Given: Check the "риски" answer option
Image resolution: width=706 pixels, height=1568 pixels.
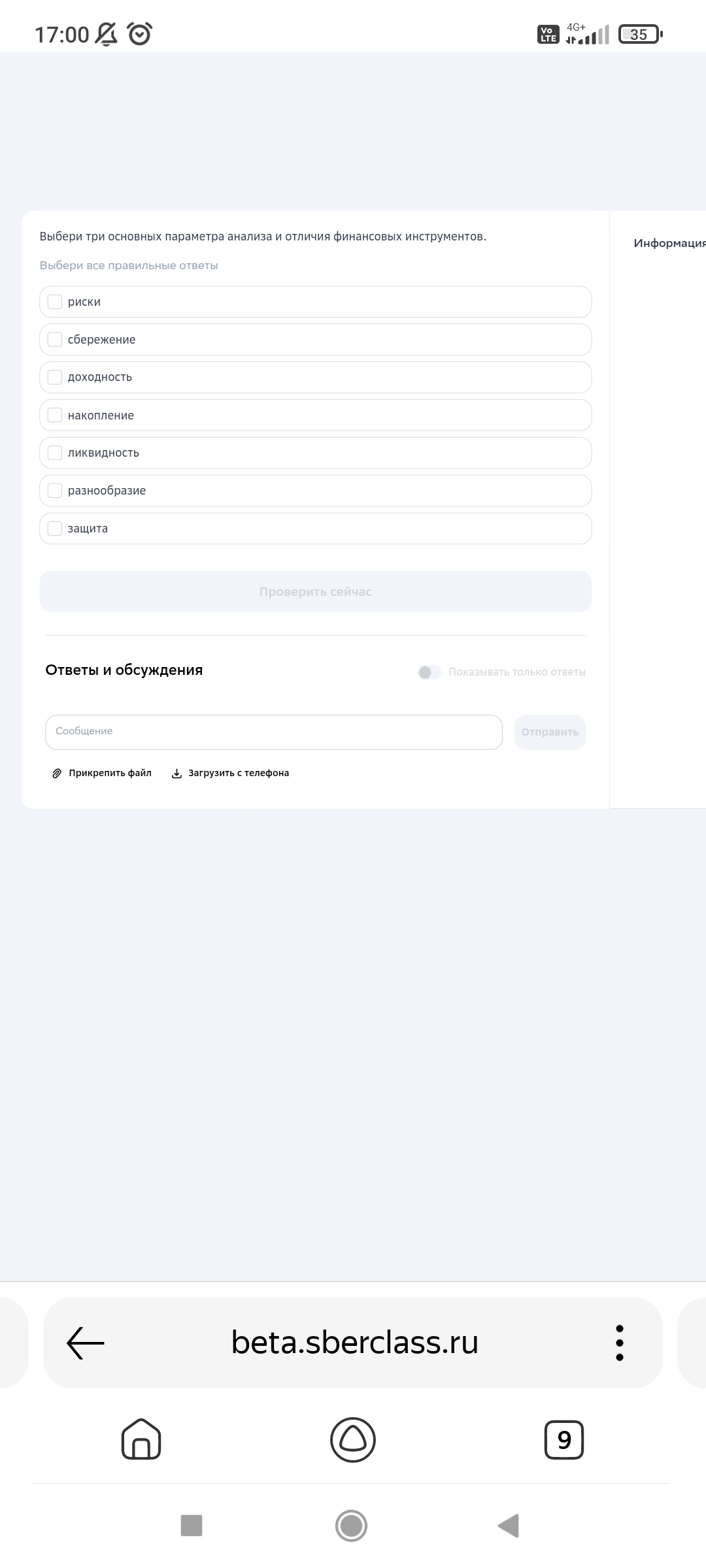Looking at the screenshot, I should pyautogui.click(x=316, y=302).
